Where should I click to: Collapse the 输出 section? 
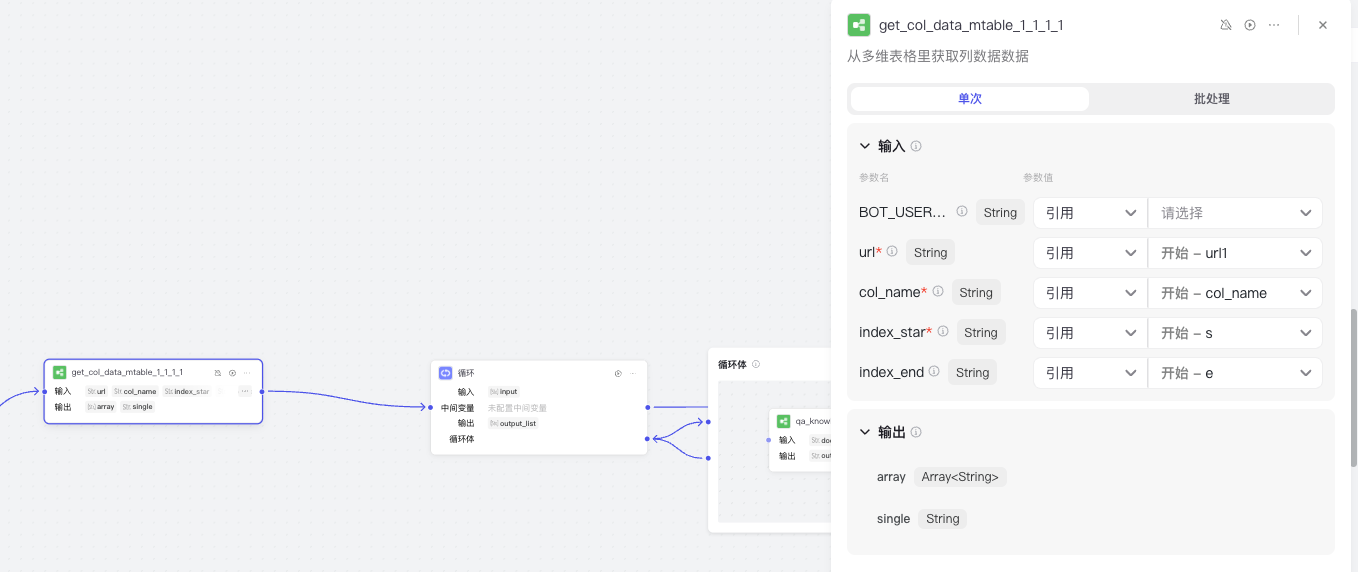865,432
